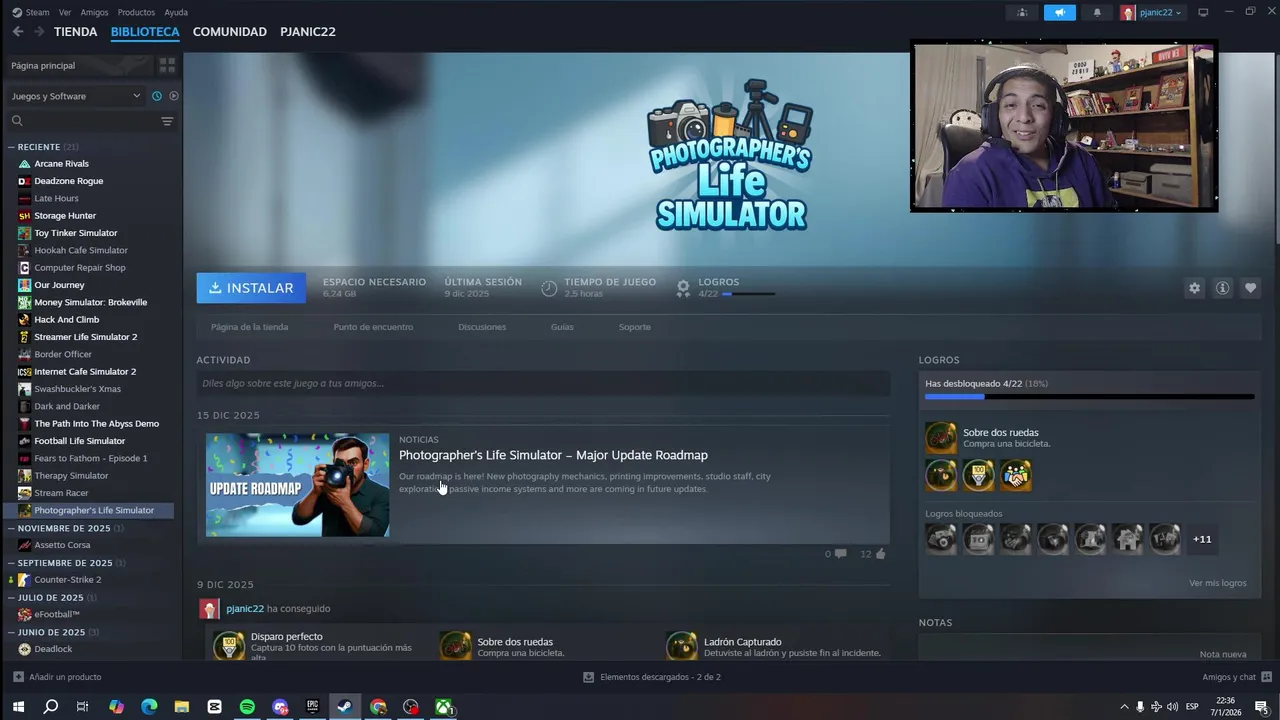Open the Discusiones link
This screenshot has height=720, width=1280.
coord(482,327)
